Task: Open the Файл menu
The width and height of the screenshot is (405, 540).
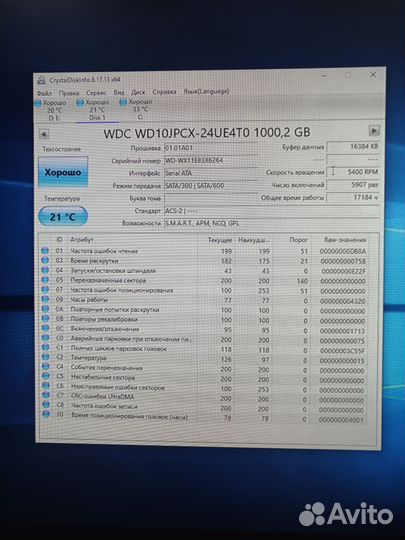Action: pos(44,93)
